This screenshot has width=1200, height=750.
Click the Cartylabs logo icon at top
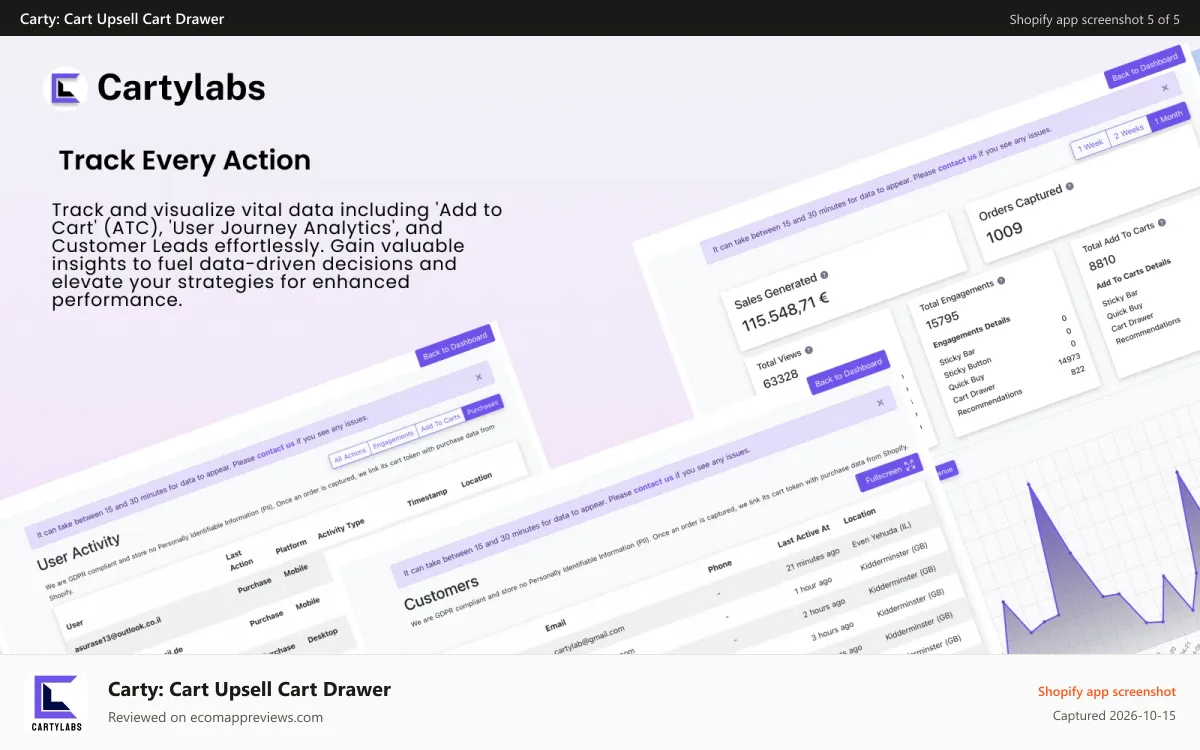pyautogui.click(x=68, y=88)
